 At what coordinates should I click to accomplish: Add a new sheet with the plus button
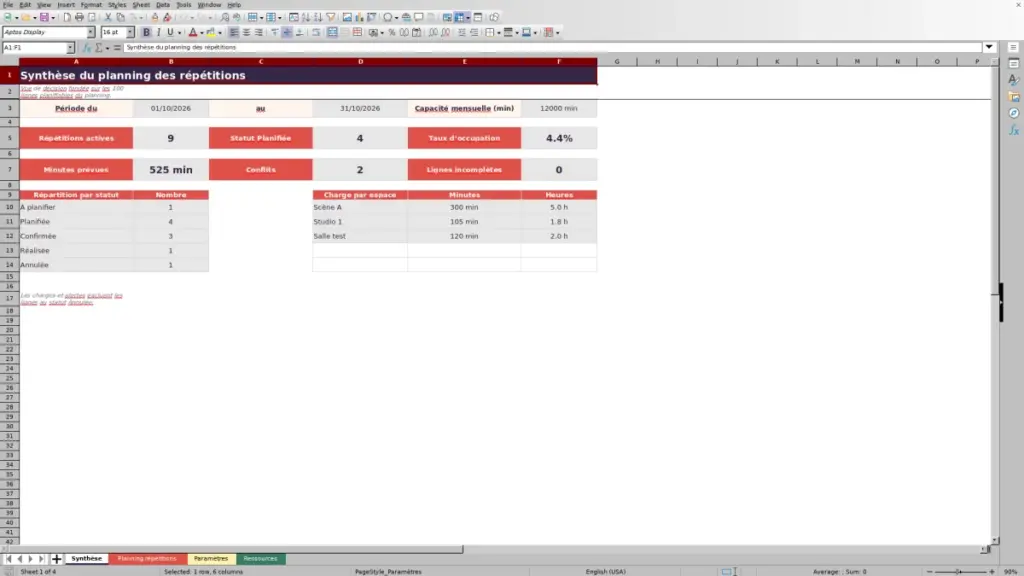[x=56, y=559]
